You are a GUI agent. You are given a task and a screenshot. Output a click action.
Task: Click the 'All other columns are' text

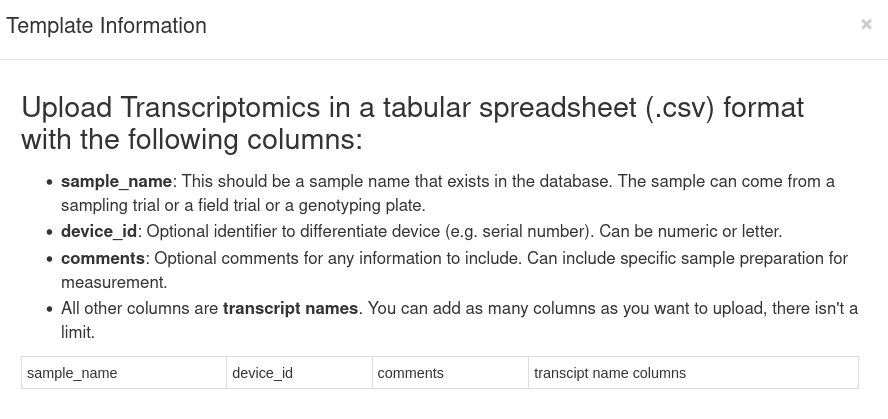pos(140,309)
